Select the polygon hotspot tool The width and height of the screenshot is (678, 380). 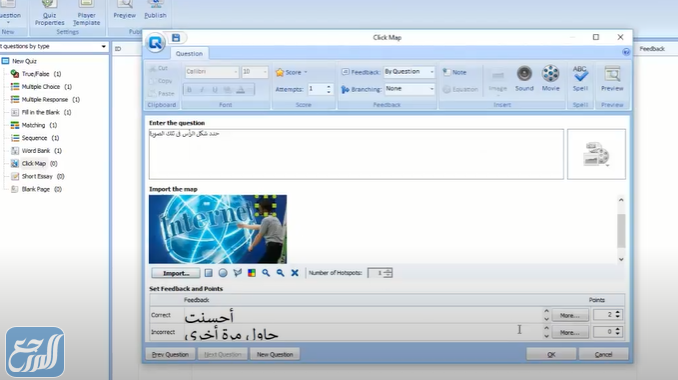[x=237, y=273]
